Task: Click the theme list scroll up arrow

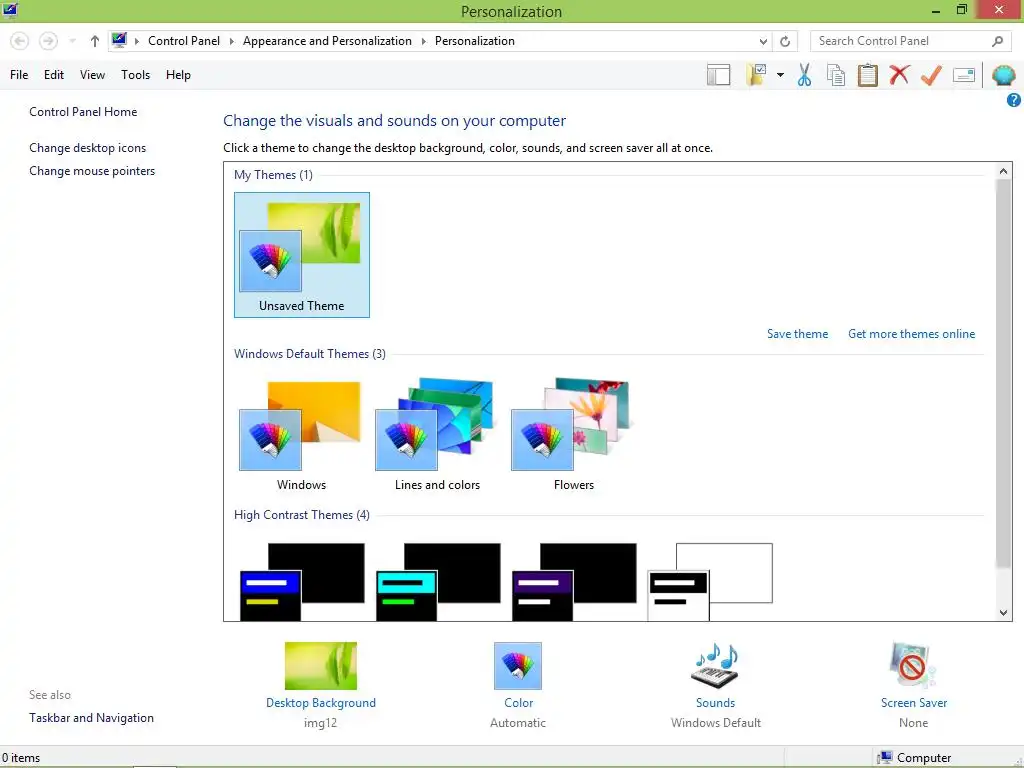Action: [1004, 171]
